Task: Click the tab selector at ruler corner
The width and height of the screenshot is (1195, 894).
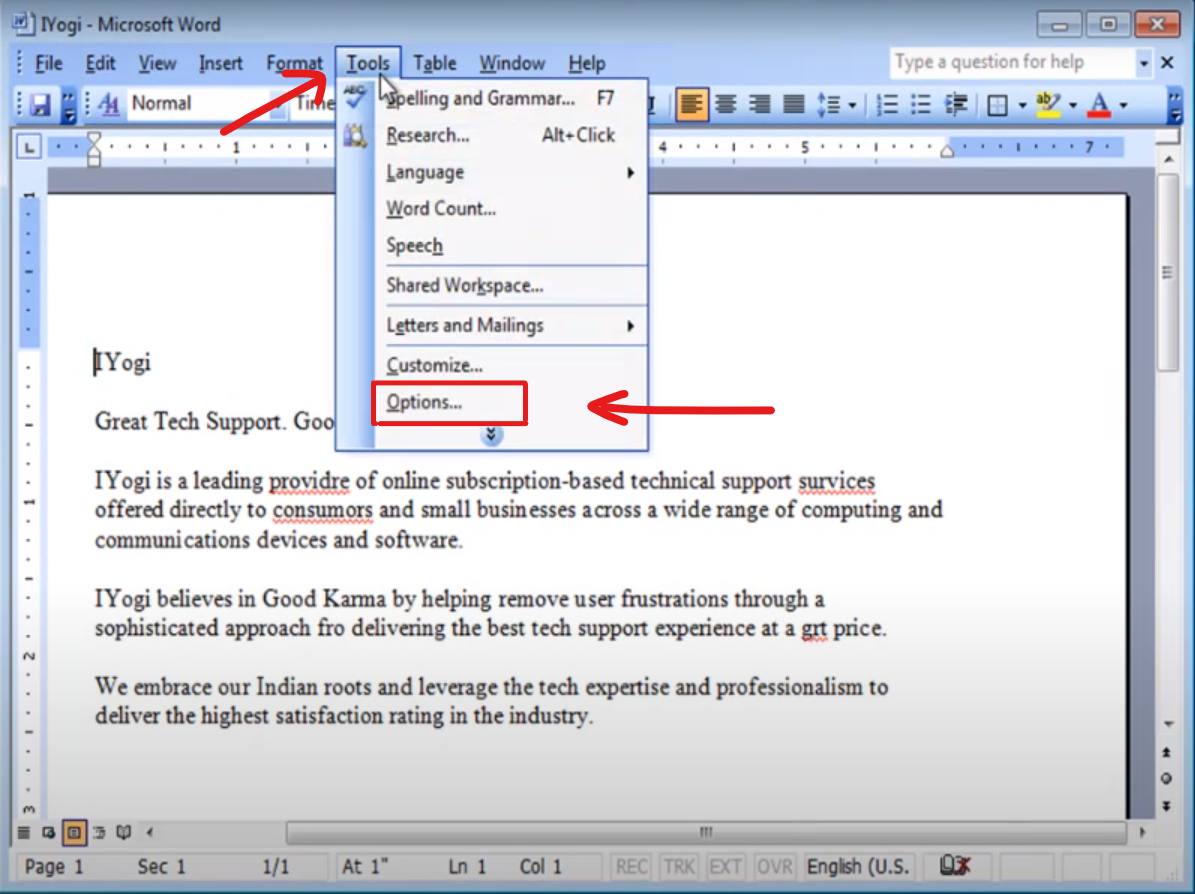Action: point(29,146)
